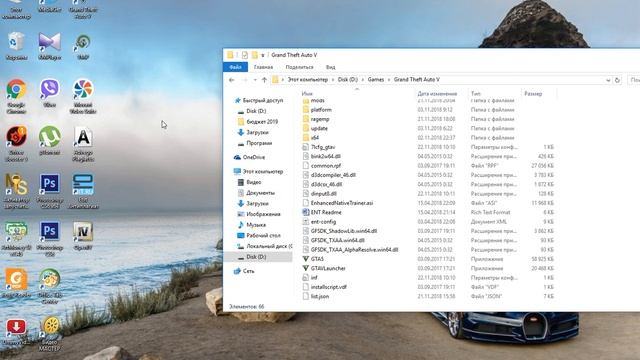Open Документы in navigation pane

point(256,193)
